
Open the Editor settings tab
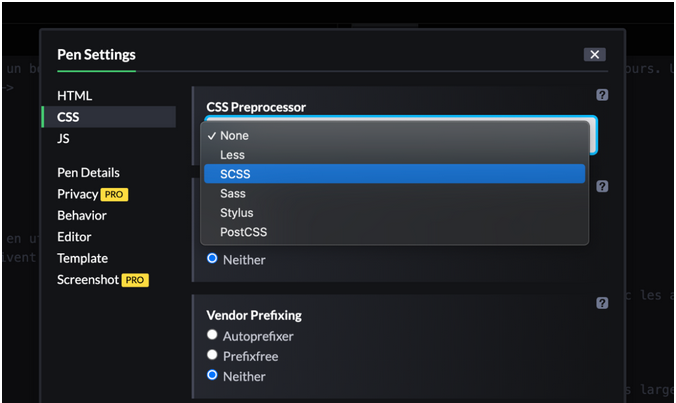tap(74, 237)
